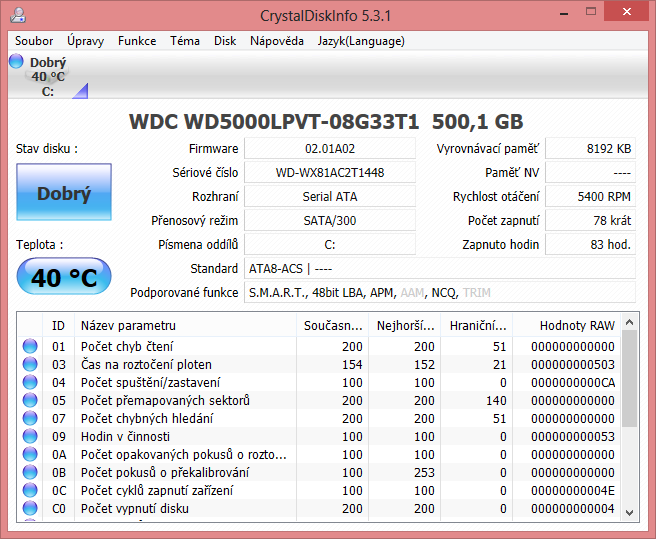Click status icon for Počet vypnutí disku row
The image size is (656, 539).
click(x=30, y=509)
